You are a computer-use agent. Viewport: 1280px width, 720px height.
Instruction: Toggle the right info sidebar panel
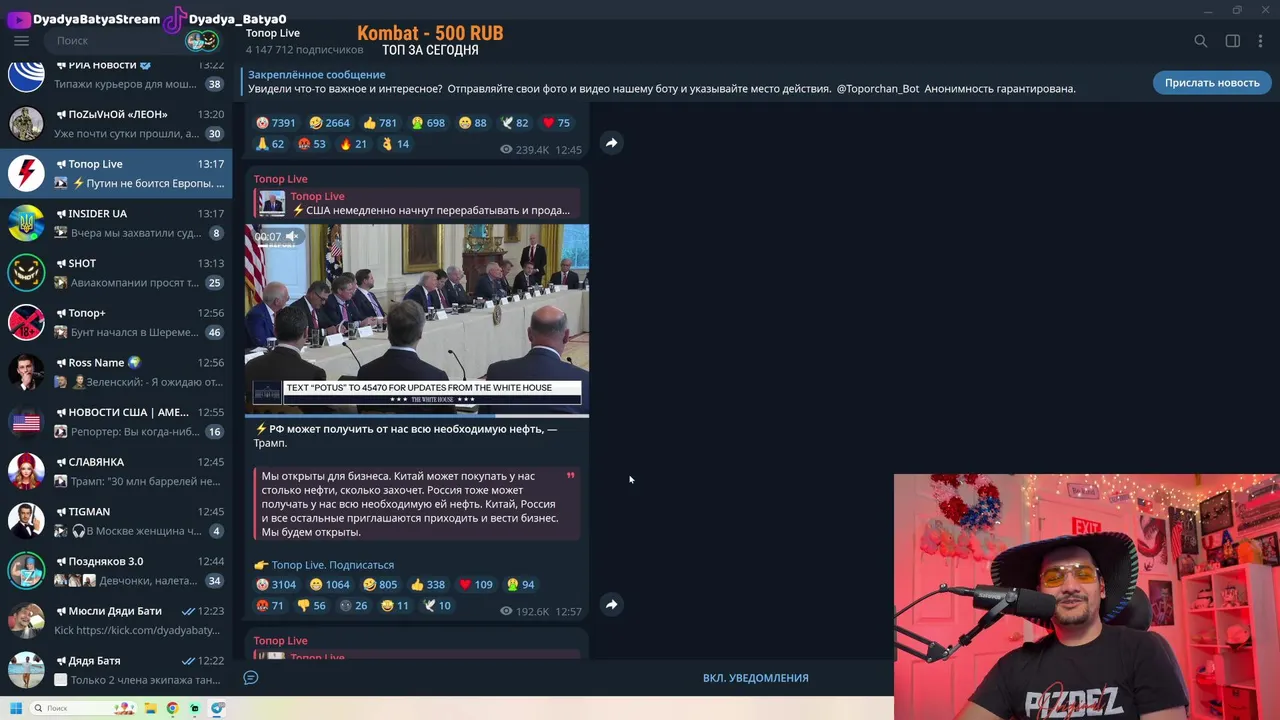click(1232, 41)
